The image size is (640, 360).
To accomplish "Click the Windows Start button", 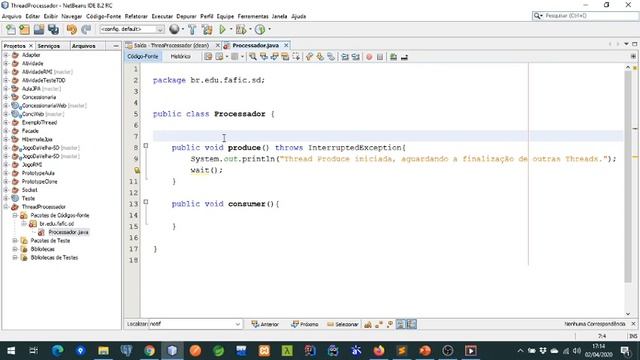I will point(11,350).
